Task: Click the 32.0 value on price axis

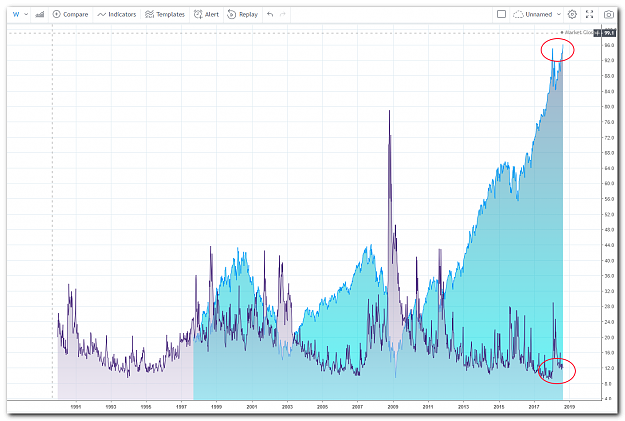Action: coord(609,291)
